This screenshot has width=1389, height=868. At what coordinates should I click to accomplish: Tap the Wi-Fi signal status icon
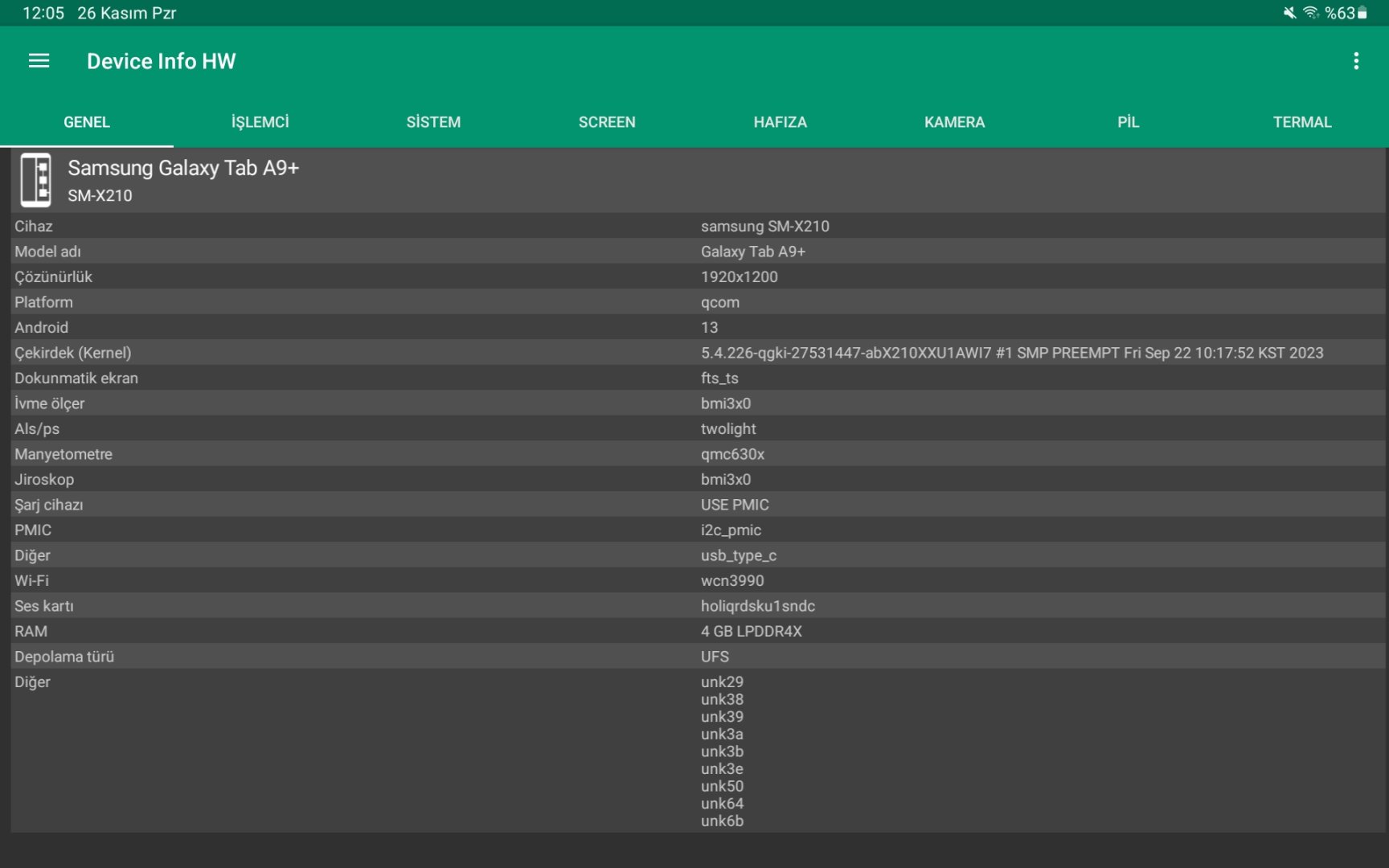coord(1311,13)
